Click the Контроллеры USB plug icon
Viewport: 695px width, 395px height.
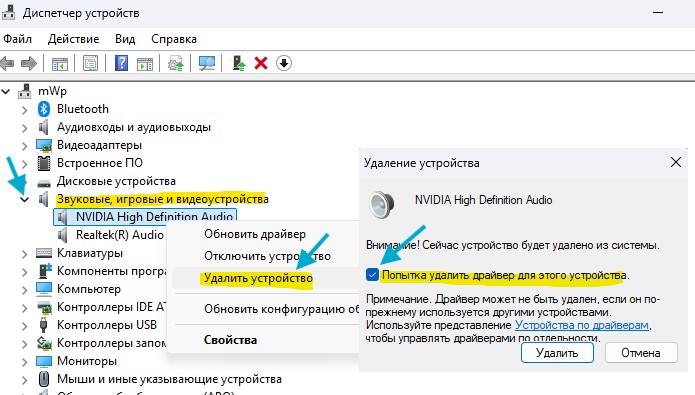(43, 325)
